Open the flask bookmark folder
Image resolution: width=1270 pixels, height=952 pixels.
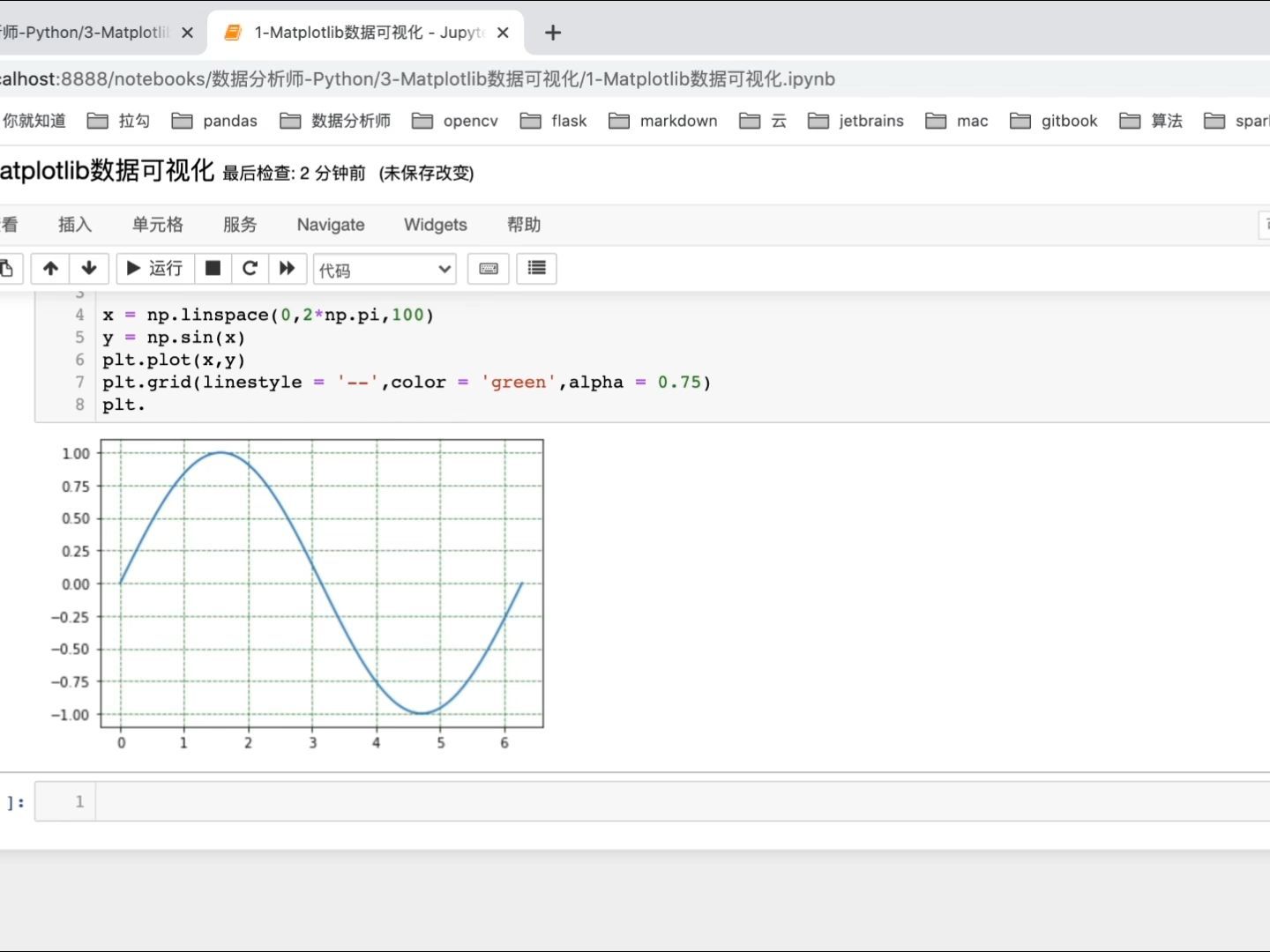pyautogui.click(x=554, y=121)
